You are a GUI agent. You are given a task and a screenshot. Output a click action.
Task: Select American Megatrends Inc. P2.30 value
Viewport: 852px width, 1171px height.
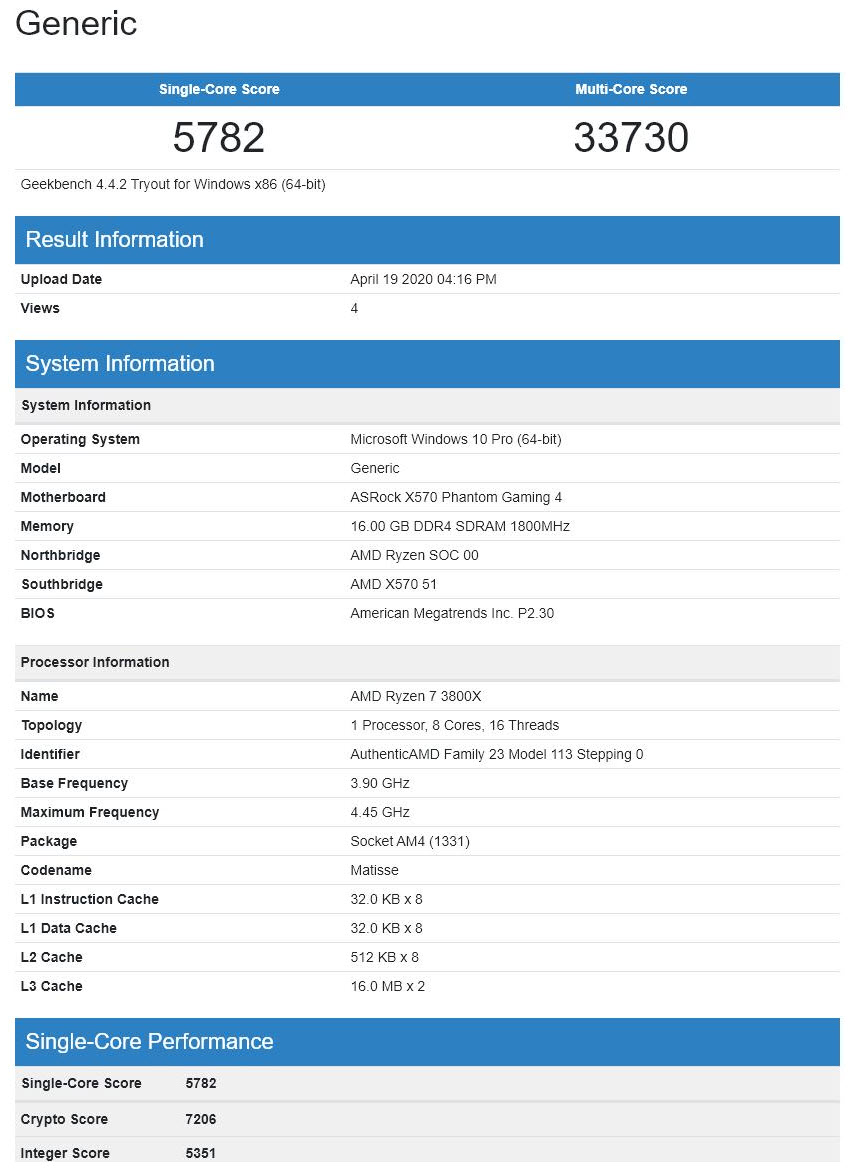pyautogui.click(x=452, y=614)
